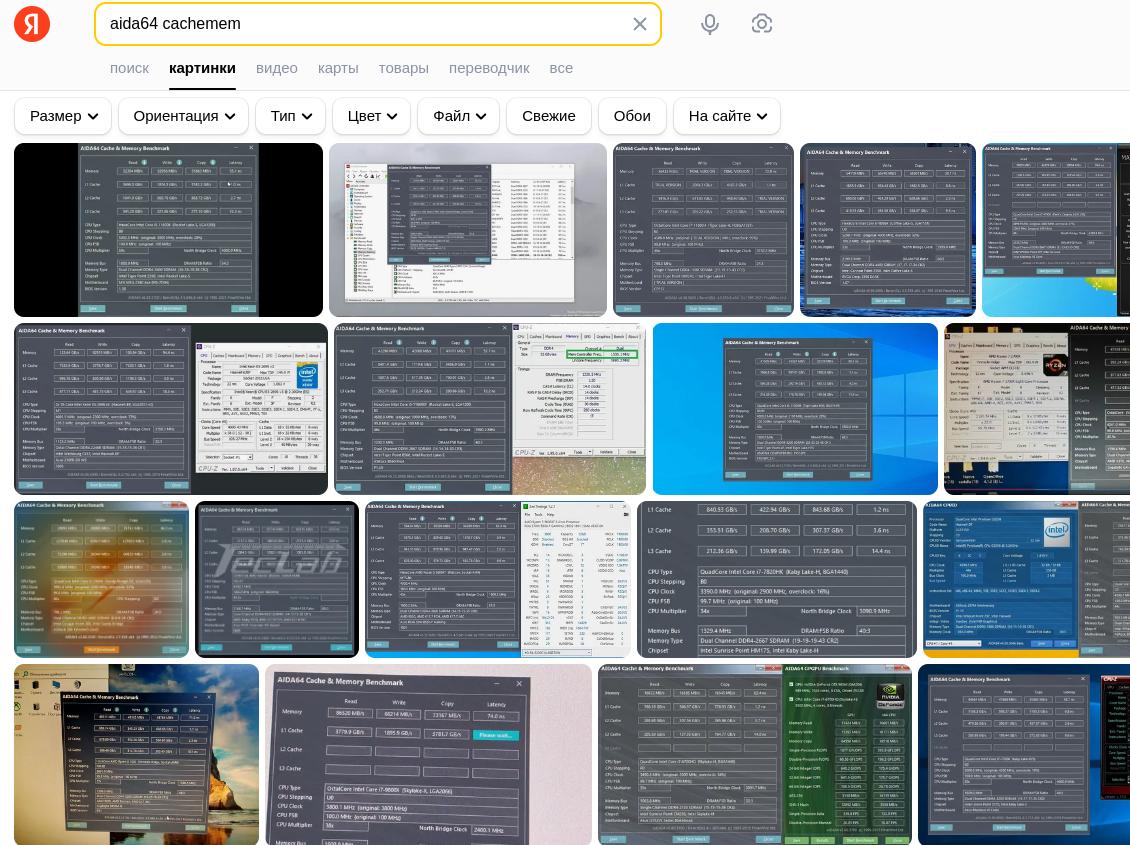Open last-row AIDA64 result on blue wallpaper
Viewport: 1130px width, 845px height.
coord(1024,754)
